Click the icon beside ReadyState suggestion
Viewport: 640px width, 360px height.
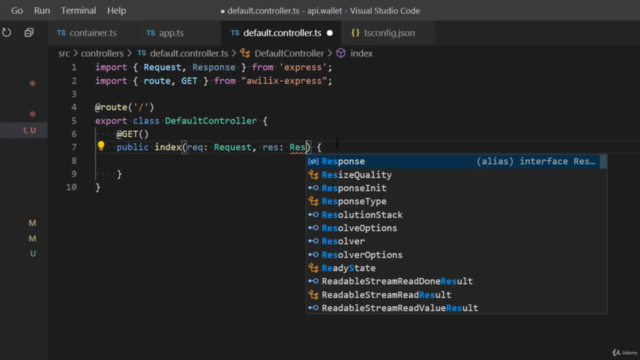tap(313, 268)
